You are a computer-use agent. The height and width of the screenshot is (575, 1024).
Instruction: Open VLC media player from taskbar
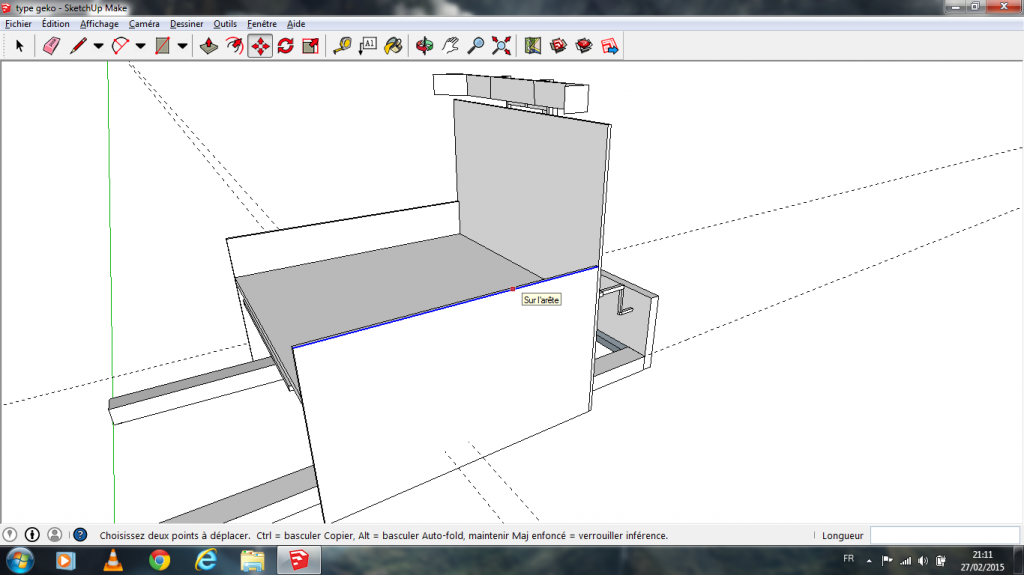click(113, 561)
